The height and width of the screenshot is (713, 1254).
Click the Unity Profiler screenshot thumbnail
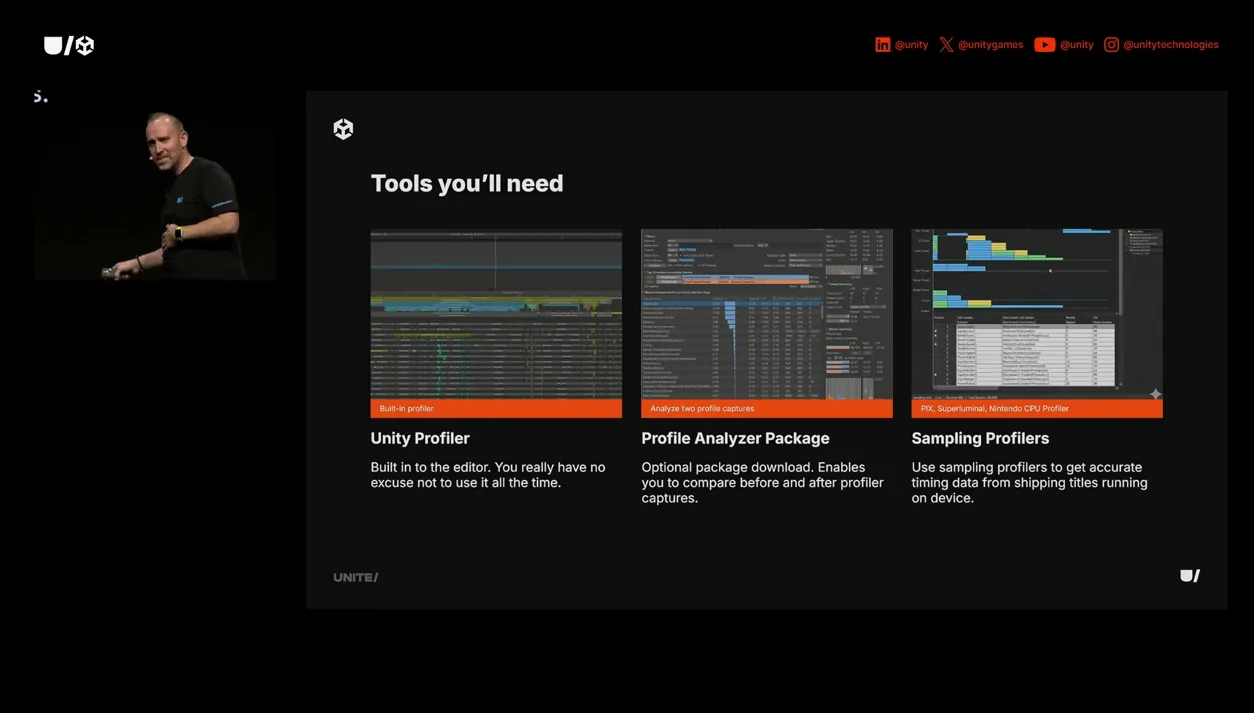[496, 315]
